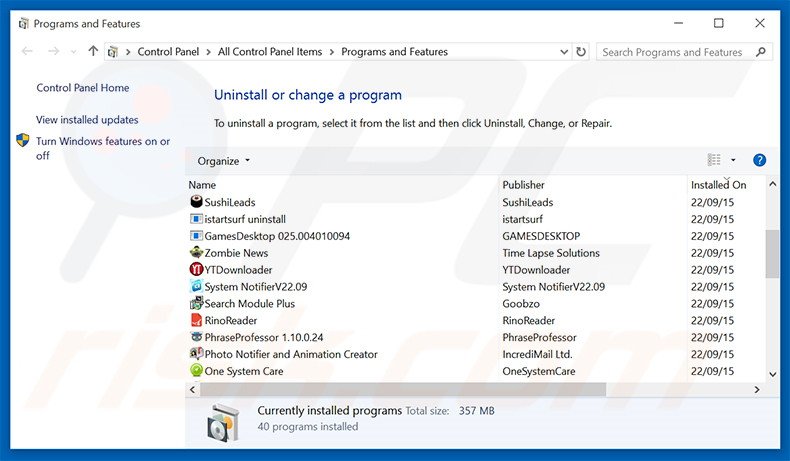790x461 pixels.
Task: Open the Organize dropdown menu
Action: pyautogui.click(x=223, y=161)
